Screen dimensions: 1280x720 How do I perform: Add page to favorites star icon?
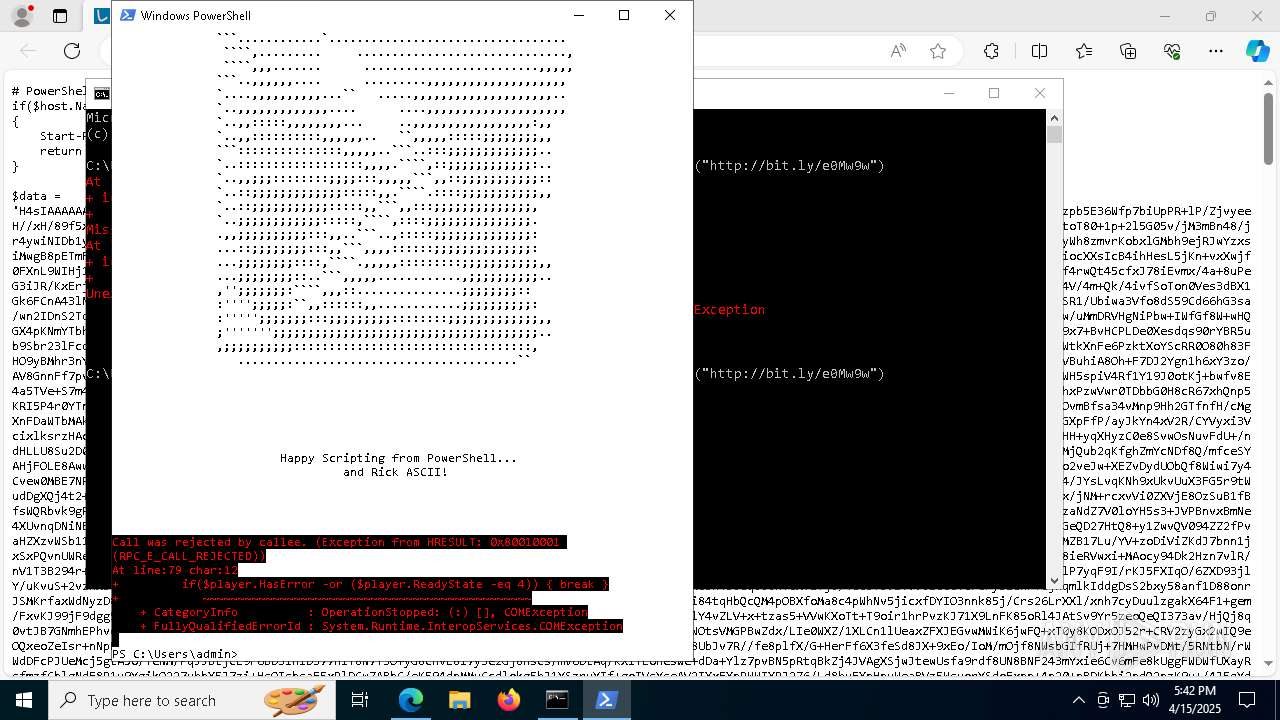pos(938,51)
